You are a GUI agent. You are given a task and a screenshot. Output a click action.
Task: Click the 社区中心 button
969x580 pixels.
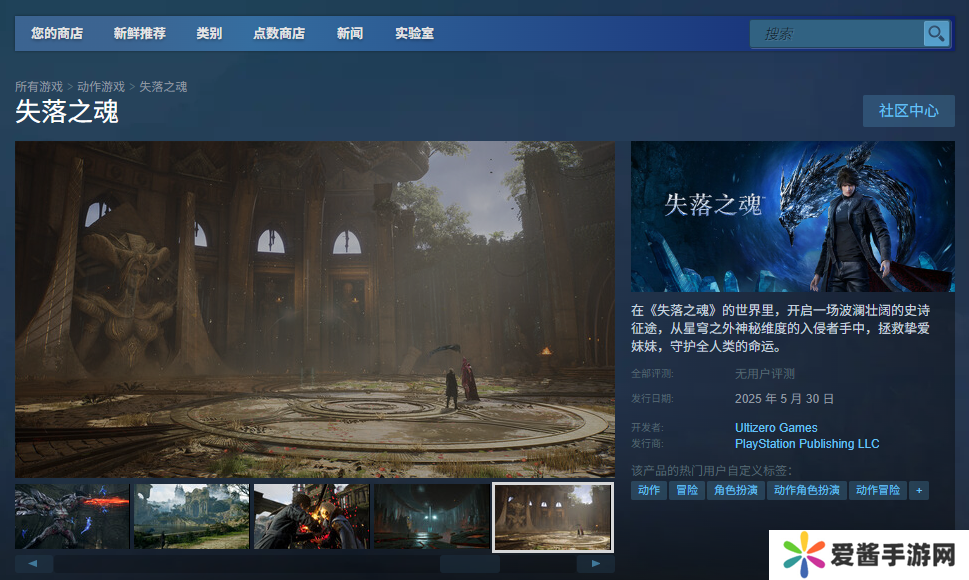908,111
